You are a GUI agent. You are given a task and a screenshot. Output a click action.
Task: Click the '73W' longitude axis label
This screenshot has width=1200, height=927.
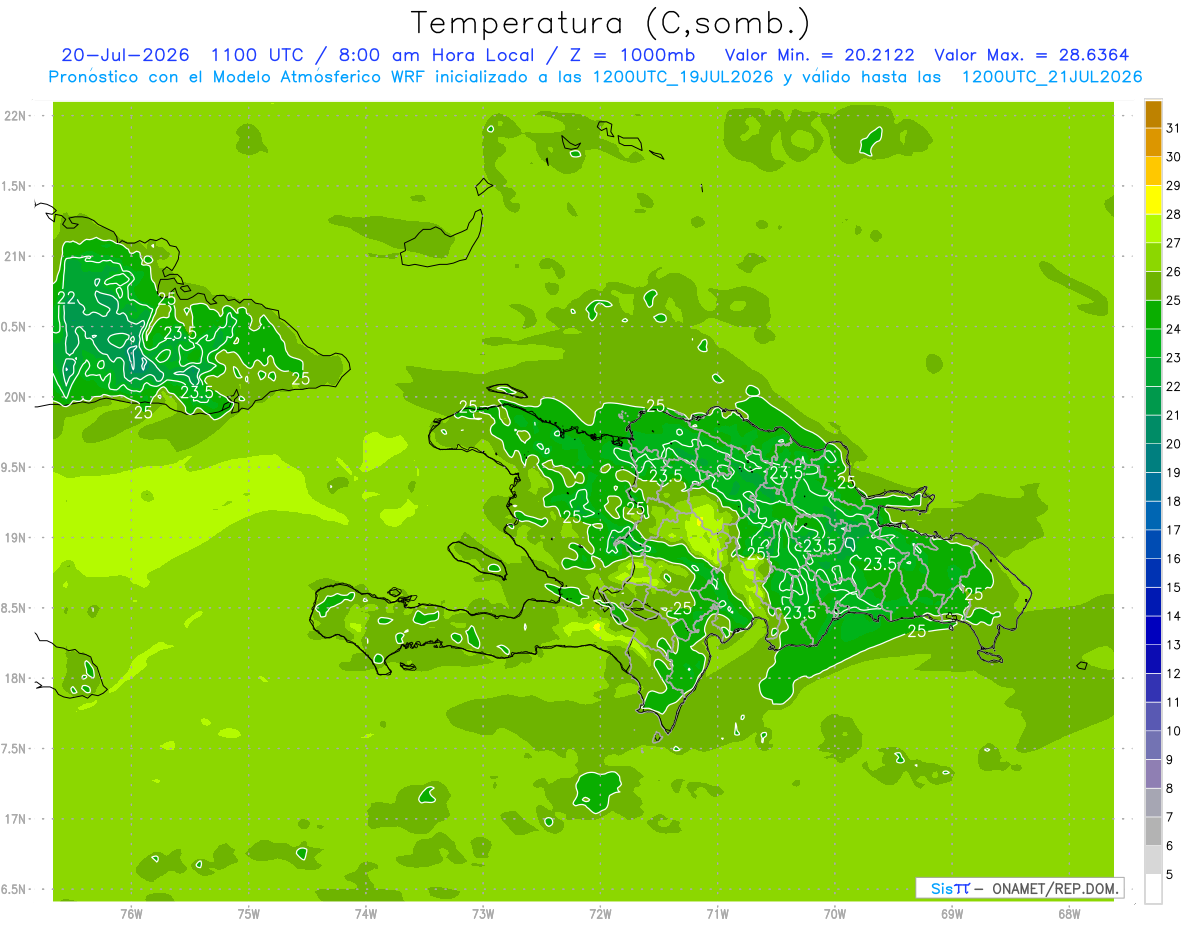coord(483,914)
